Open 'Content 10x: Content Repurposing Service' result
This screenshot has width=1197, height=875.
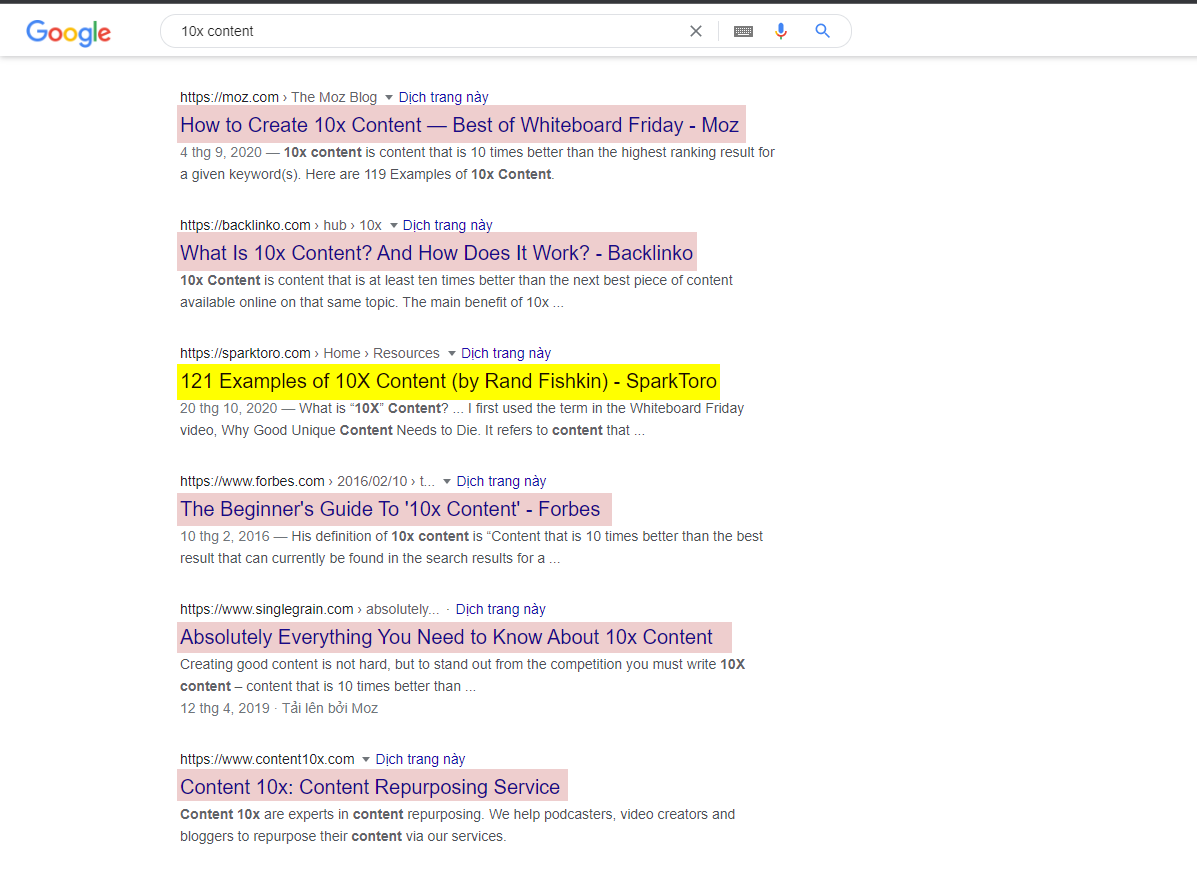(x=370, y=787)
